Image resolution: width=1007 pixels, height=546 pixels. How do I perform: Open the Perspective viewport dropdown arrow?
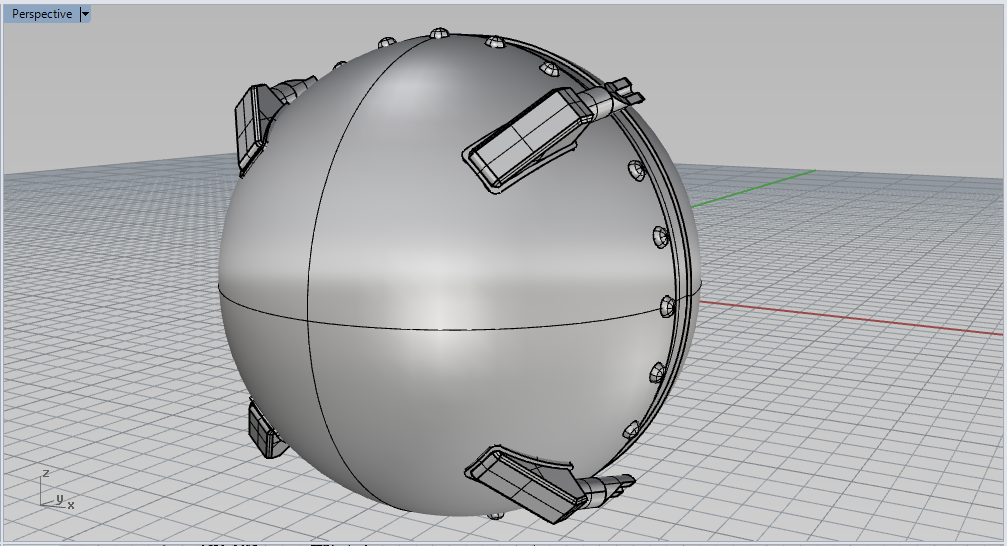pyautogui.click(x=85, y=14)
